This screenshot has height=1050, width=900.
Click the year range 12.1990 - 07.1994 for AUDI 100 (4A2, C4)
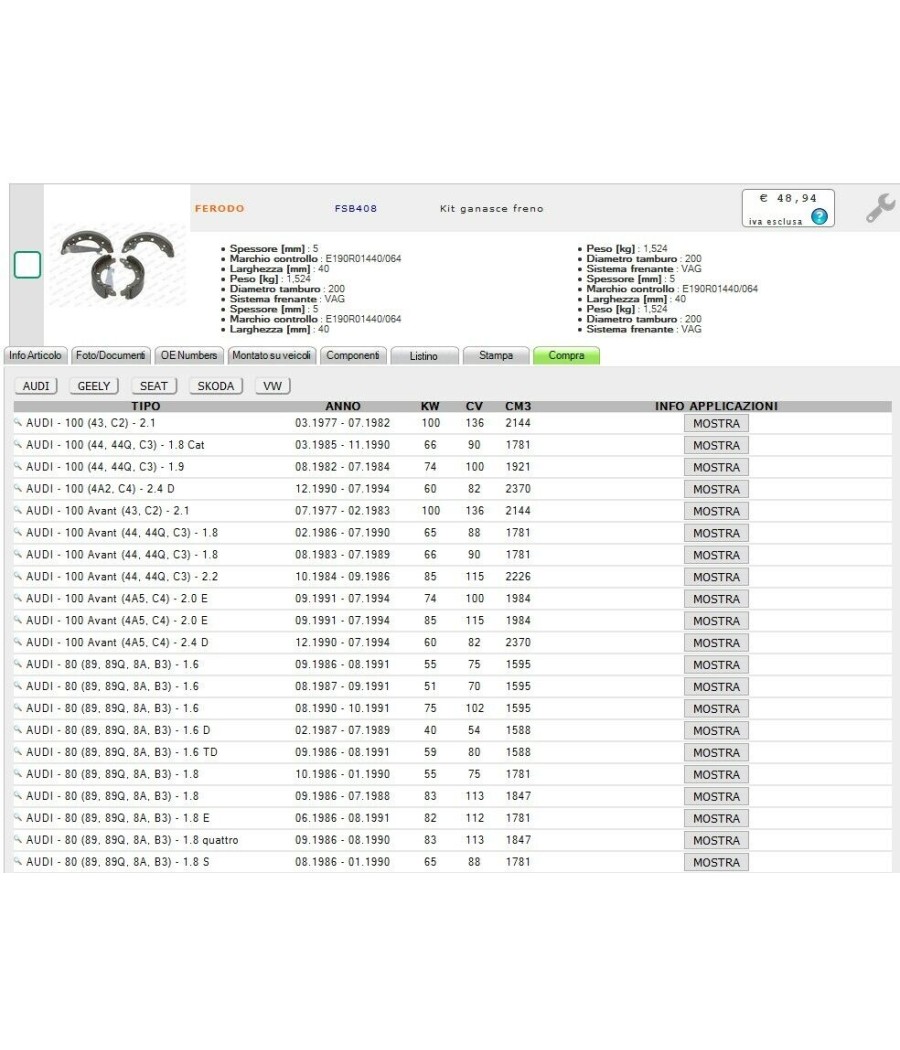point(342,489)
